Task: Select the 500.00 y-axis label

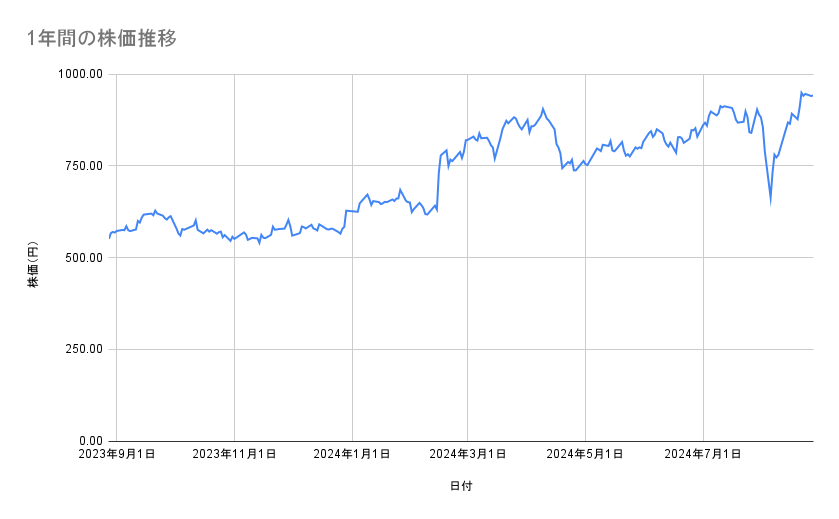Action: click(x=84, y=257)
